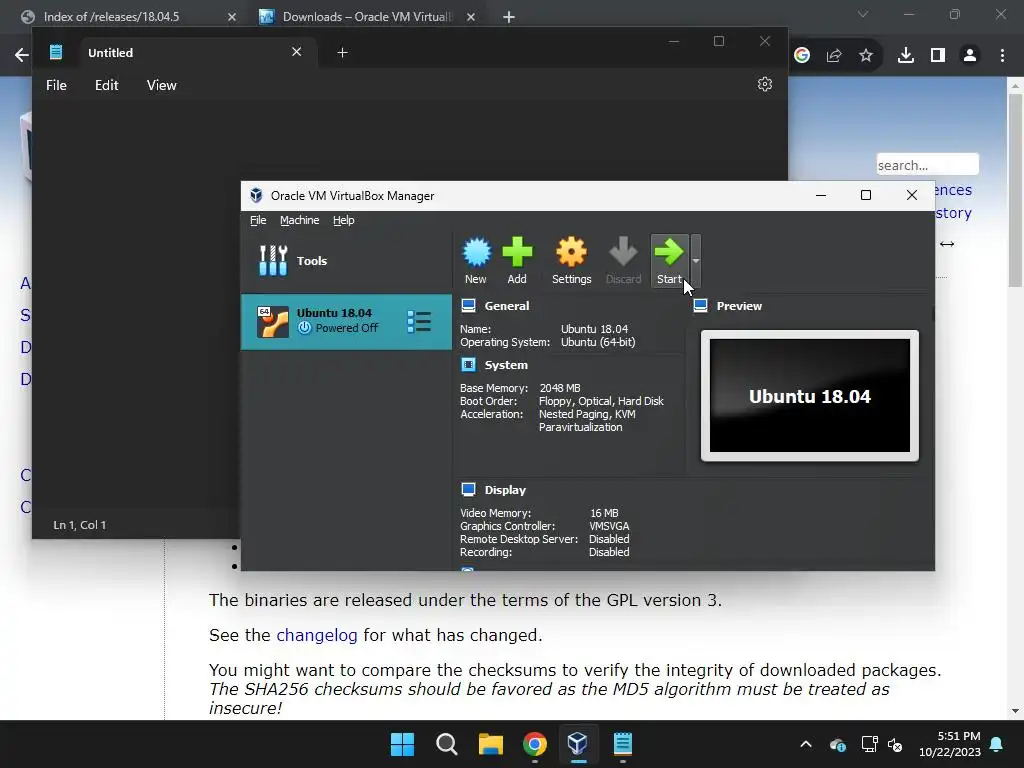Click the Display section header
This screenshot has height=768, width=1024.
click(x=505, y=490)
